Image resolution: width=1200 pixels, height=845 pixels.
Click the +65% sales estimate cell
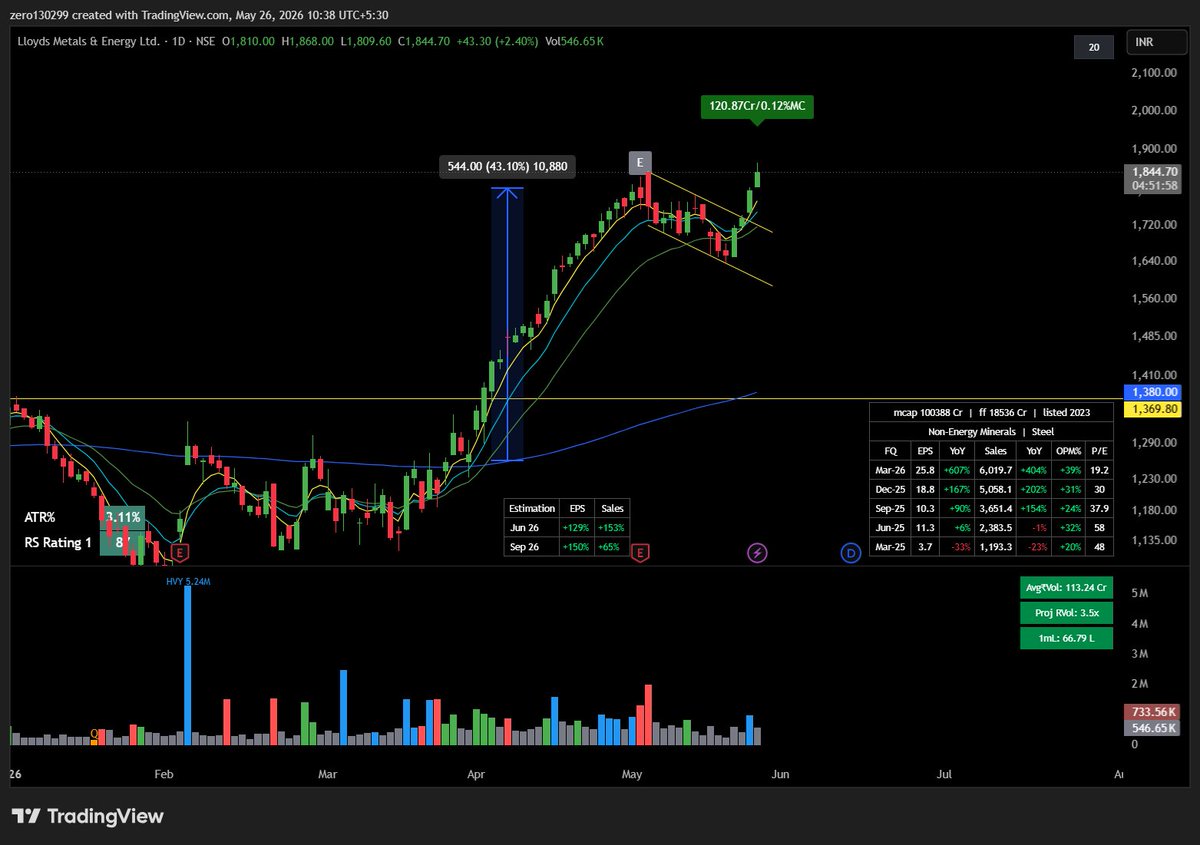click(x=611, y=546)
